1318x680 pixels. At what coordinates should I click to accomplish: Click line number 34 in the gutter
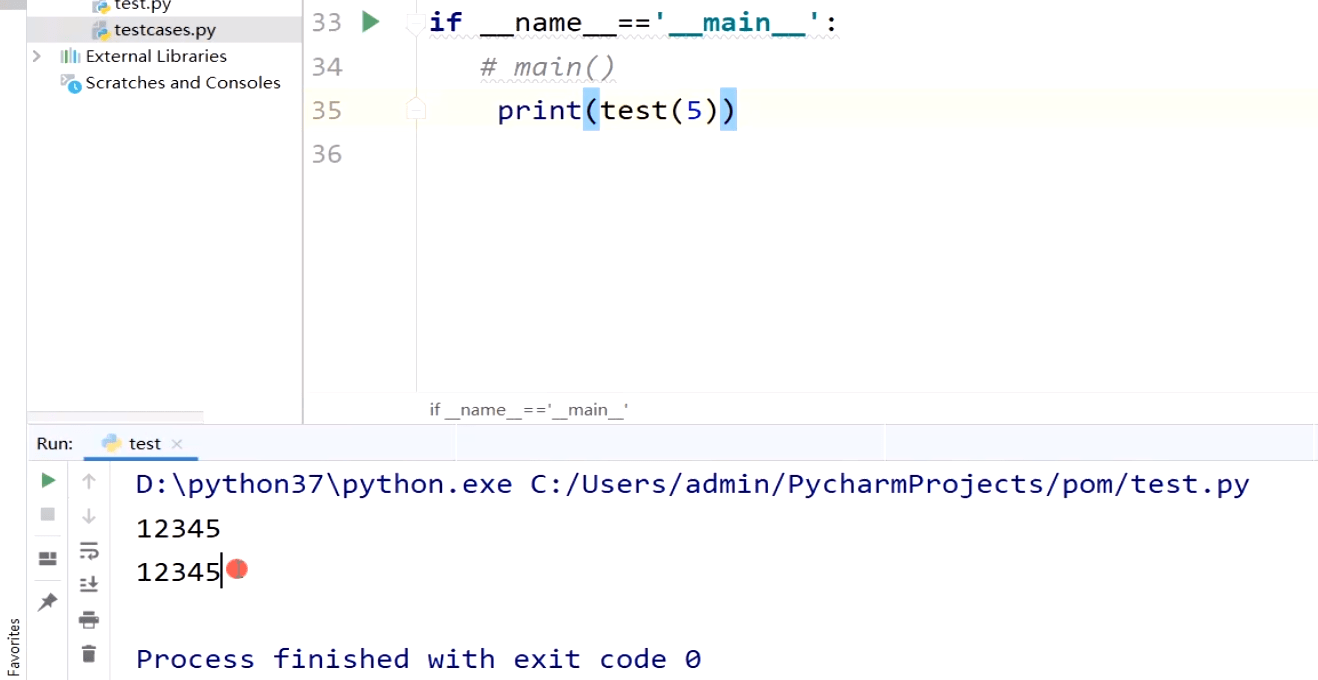tap(326, 66)
